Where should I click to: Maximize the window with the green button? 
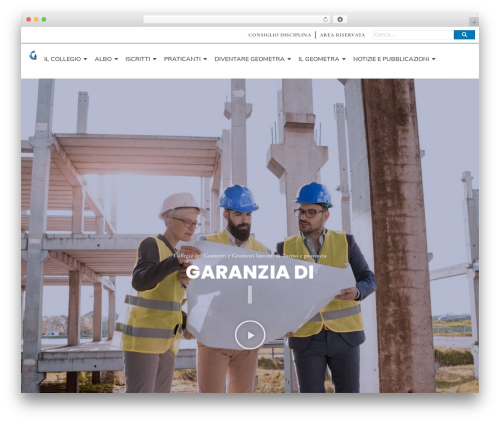[44, 20]
